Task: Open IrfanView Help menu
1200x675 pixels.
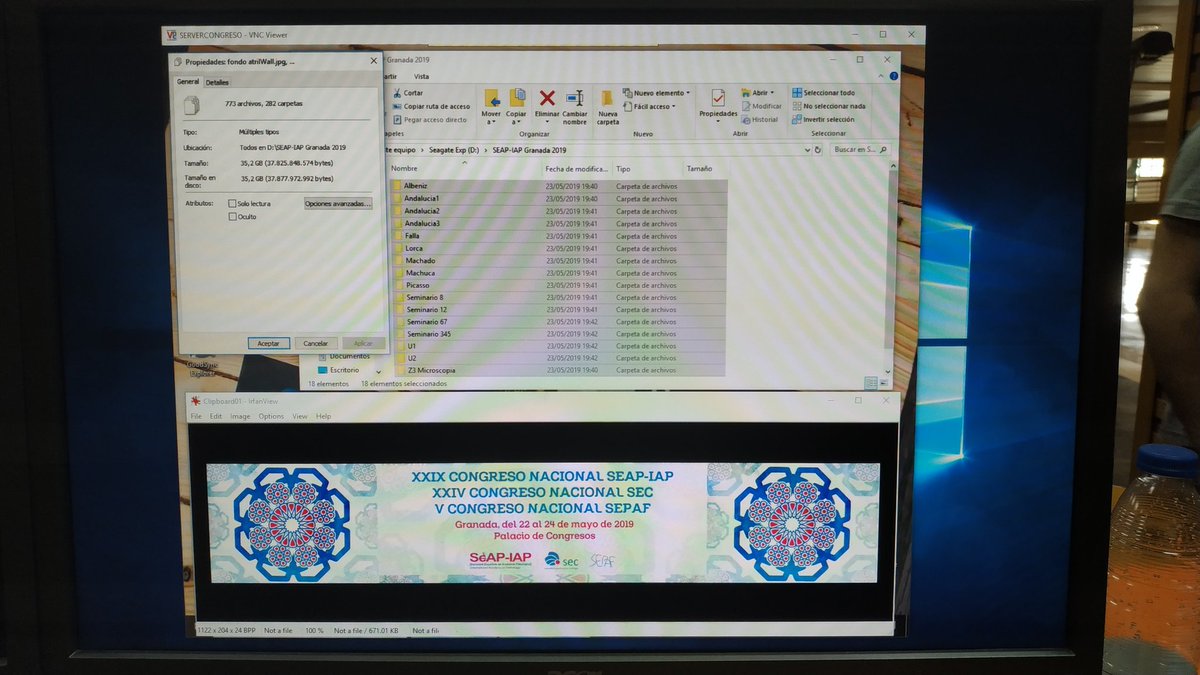Action: (323, 416)
